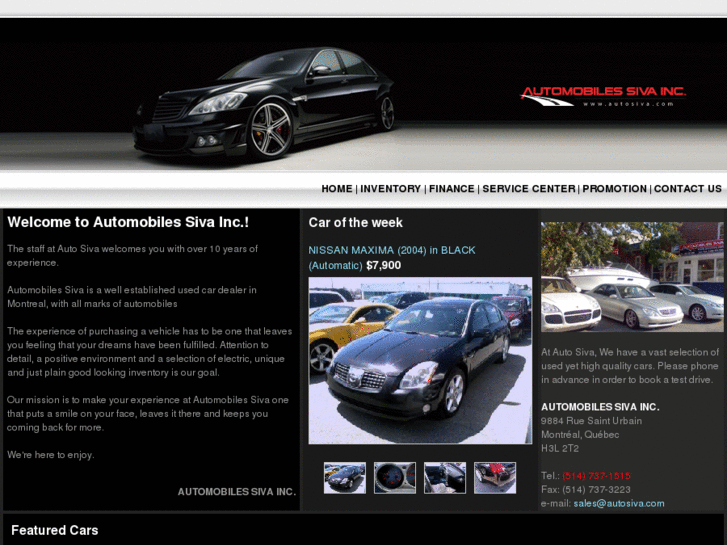The height and width of the screenshot is (545, 727).
Task: Click the large Nissan Maxima photo
Action: (x=420, y=360)
